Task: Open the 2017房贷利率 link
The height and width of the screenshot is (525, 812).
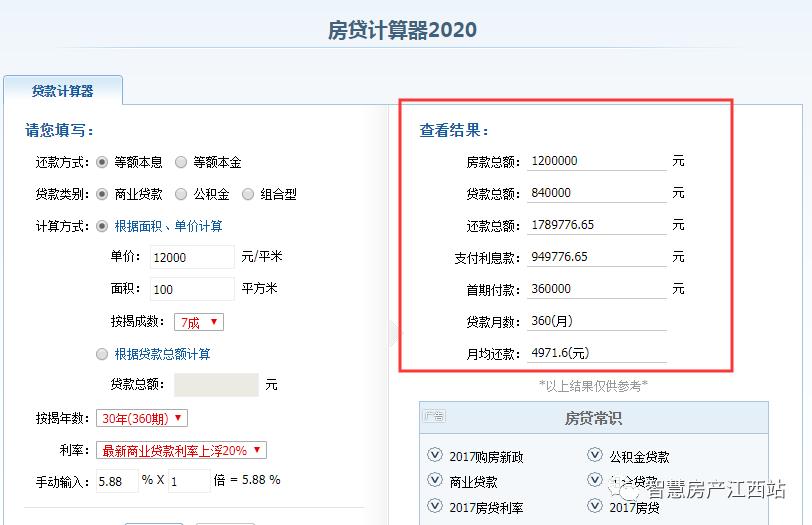Action: pos(486,508)
